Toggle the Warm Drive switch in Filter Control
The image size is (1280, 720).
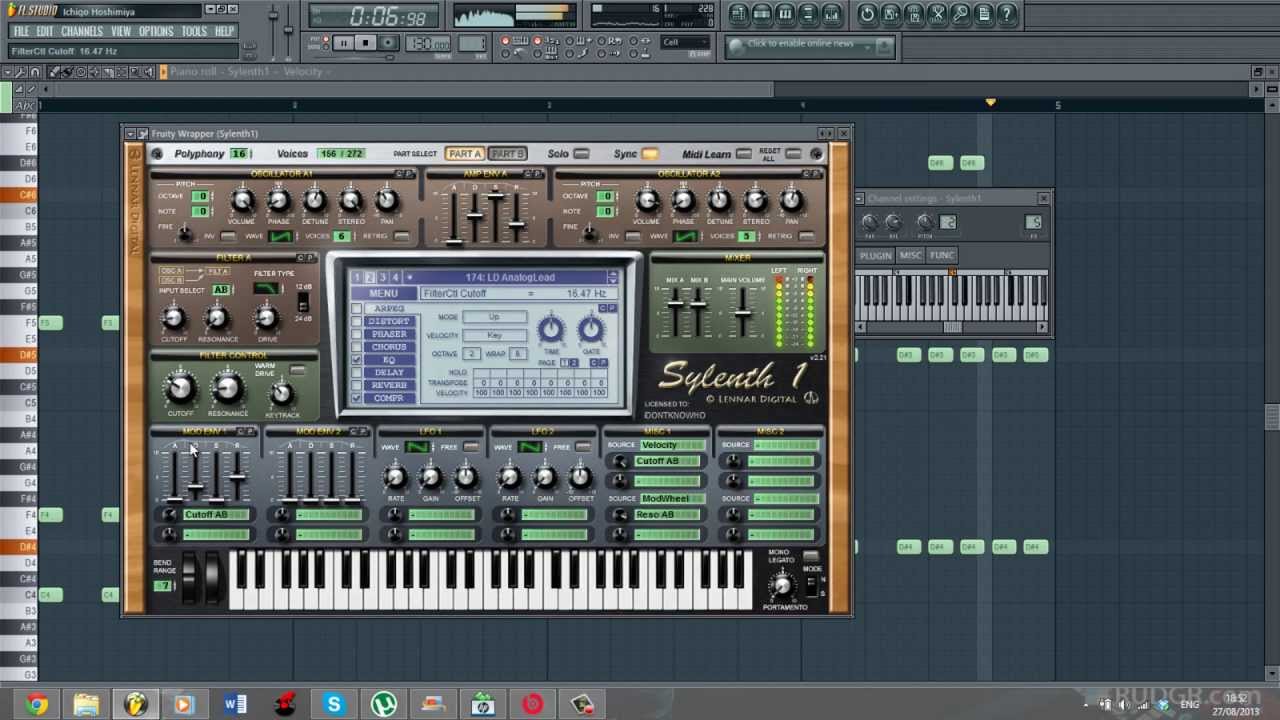click(297, 370)
